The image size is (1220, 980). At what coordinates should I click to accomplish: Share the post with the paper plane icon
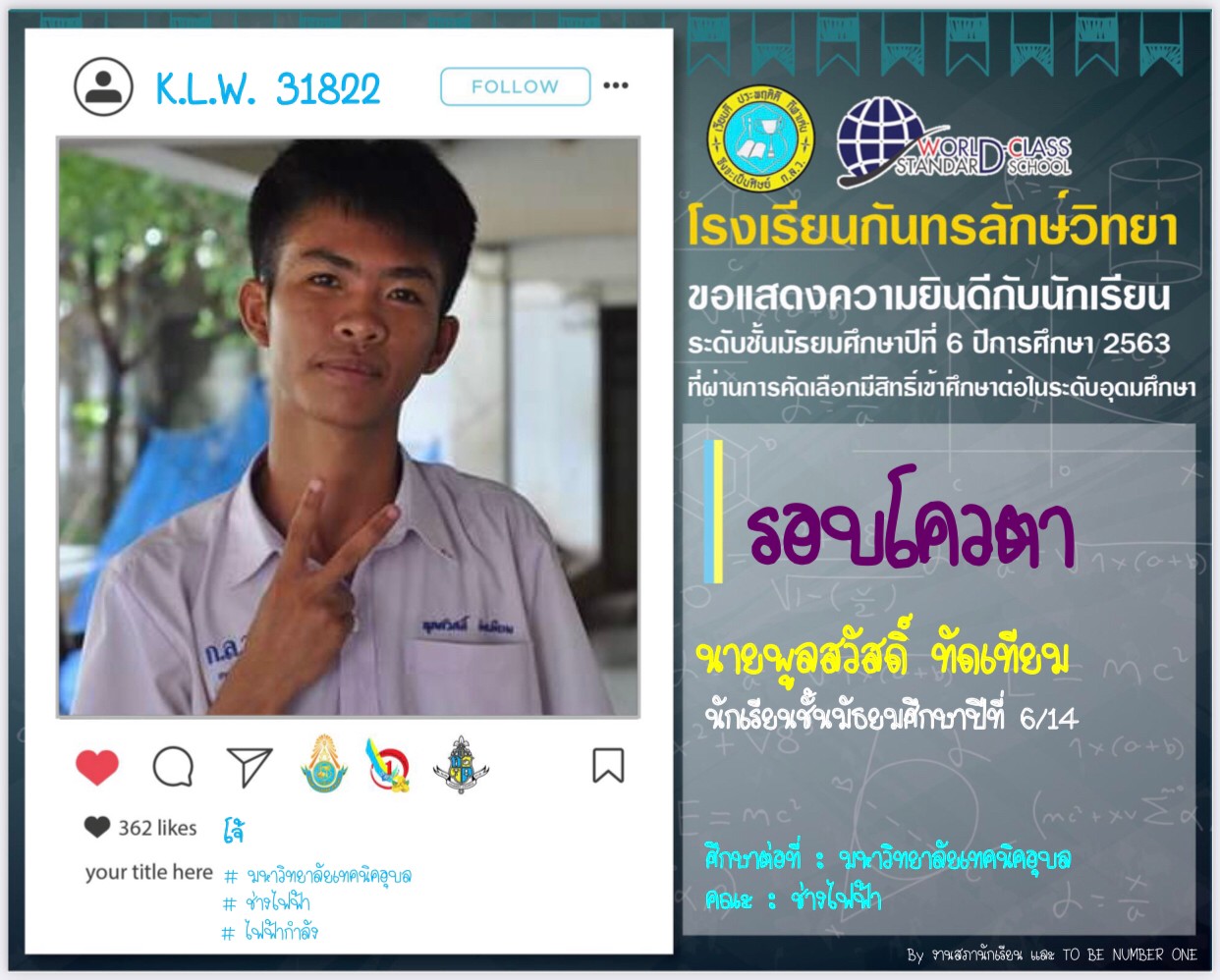pos(249,767)
